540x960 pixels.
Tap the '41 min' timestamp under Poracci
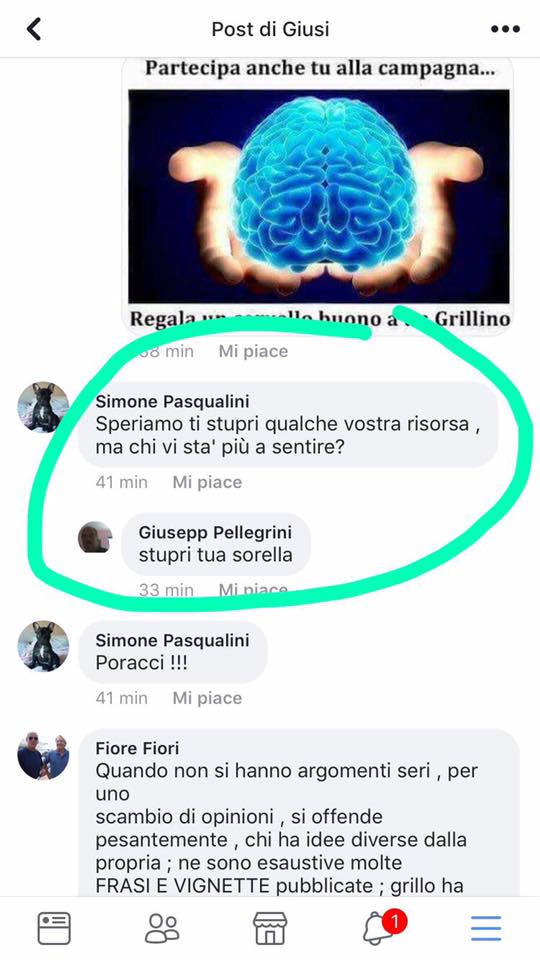pos(121,698)
